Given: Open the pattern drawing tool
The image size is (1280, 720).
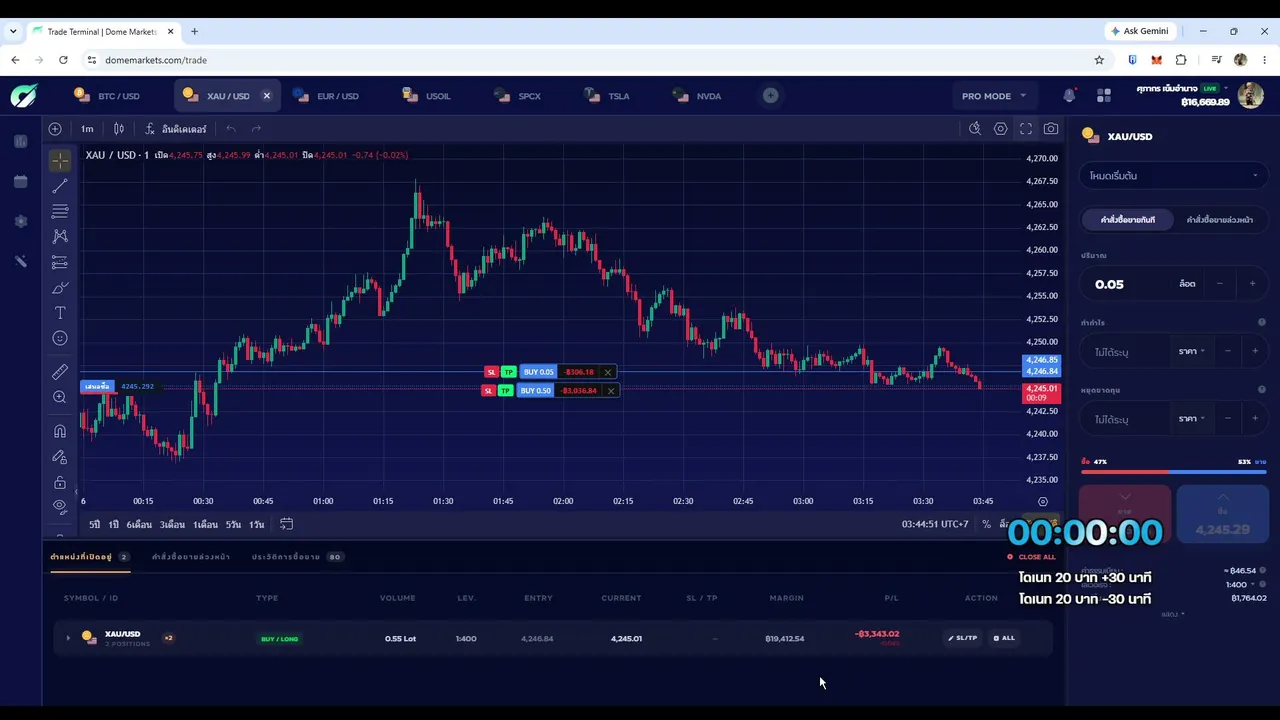Looking at the screenshot, I should pyautogui.click(x=60, y=237).
